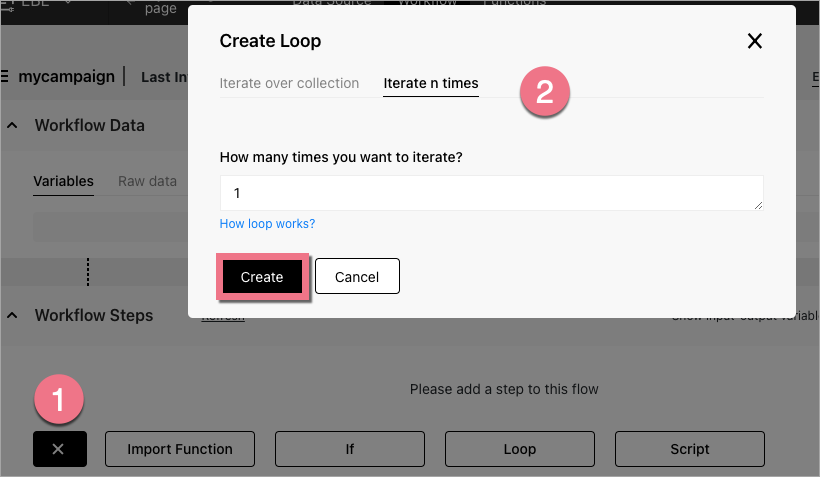The height and width of the screenshot is (477, 820).
Task: Click the black X add-step toggle button
Action: (58, 449)
